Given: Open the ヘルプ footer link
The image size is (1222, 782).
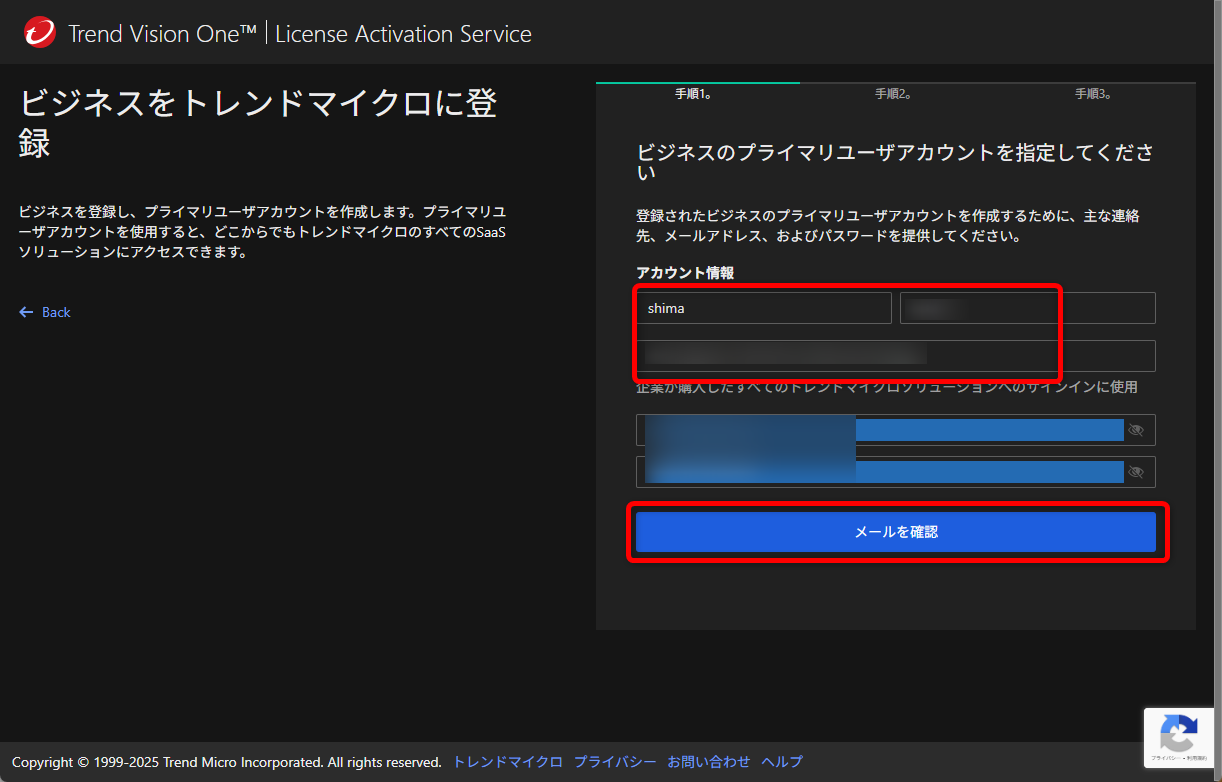Looking at the screenshot, I should pos(781,762).
